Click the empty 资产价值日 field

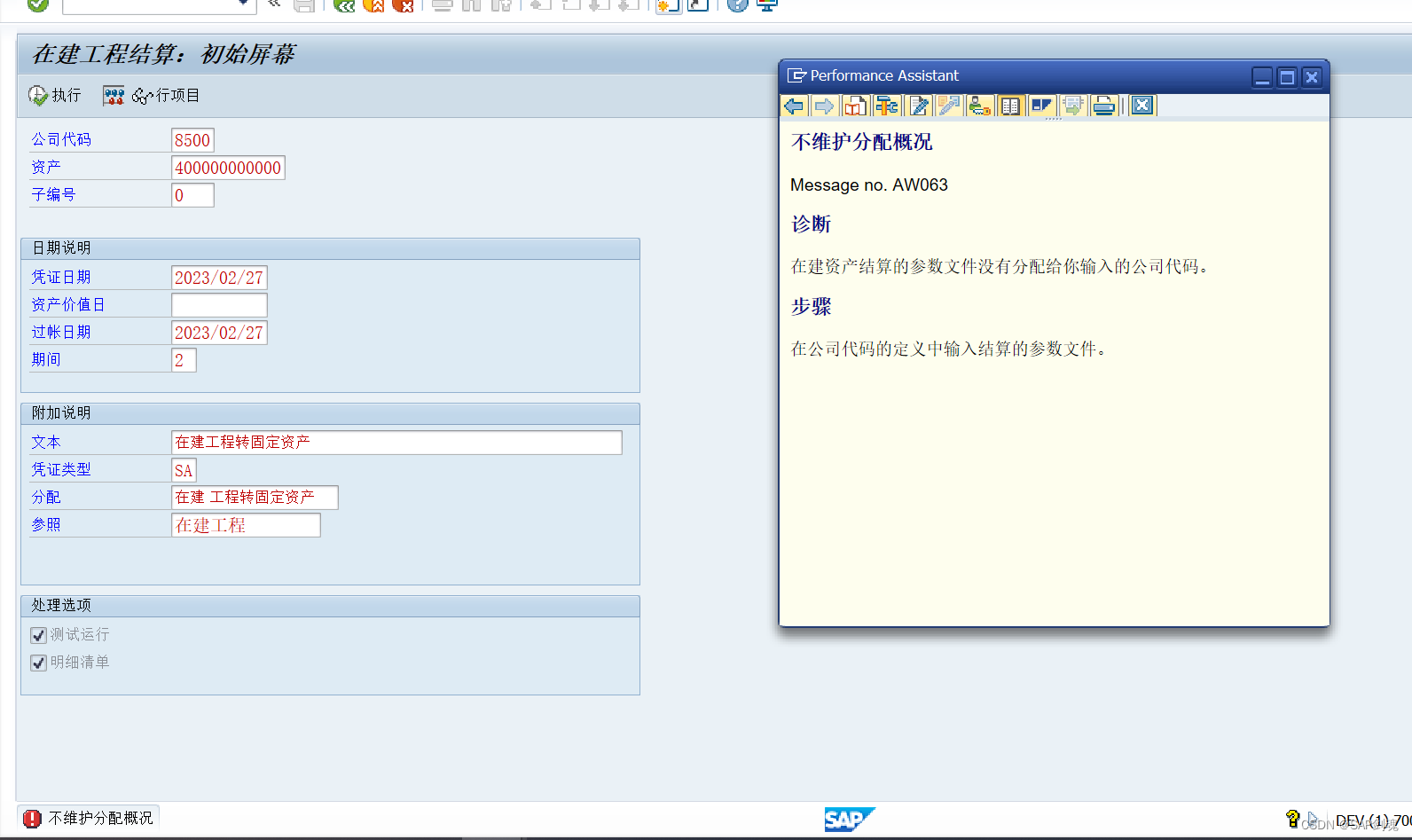219,305
